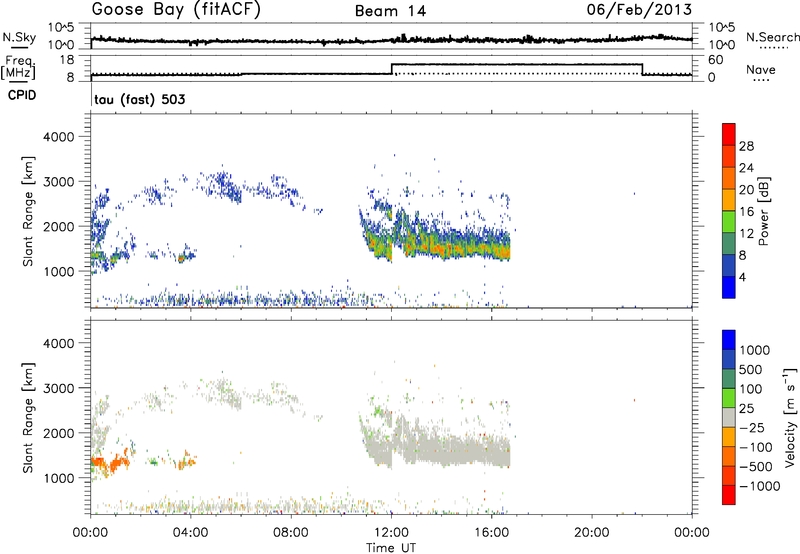The height and width of the screenshot is (554, 800).
Task: Click the "Nave" legend label
Action: [x=761, y=69]
